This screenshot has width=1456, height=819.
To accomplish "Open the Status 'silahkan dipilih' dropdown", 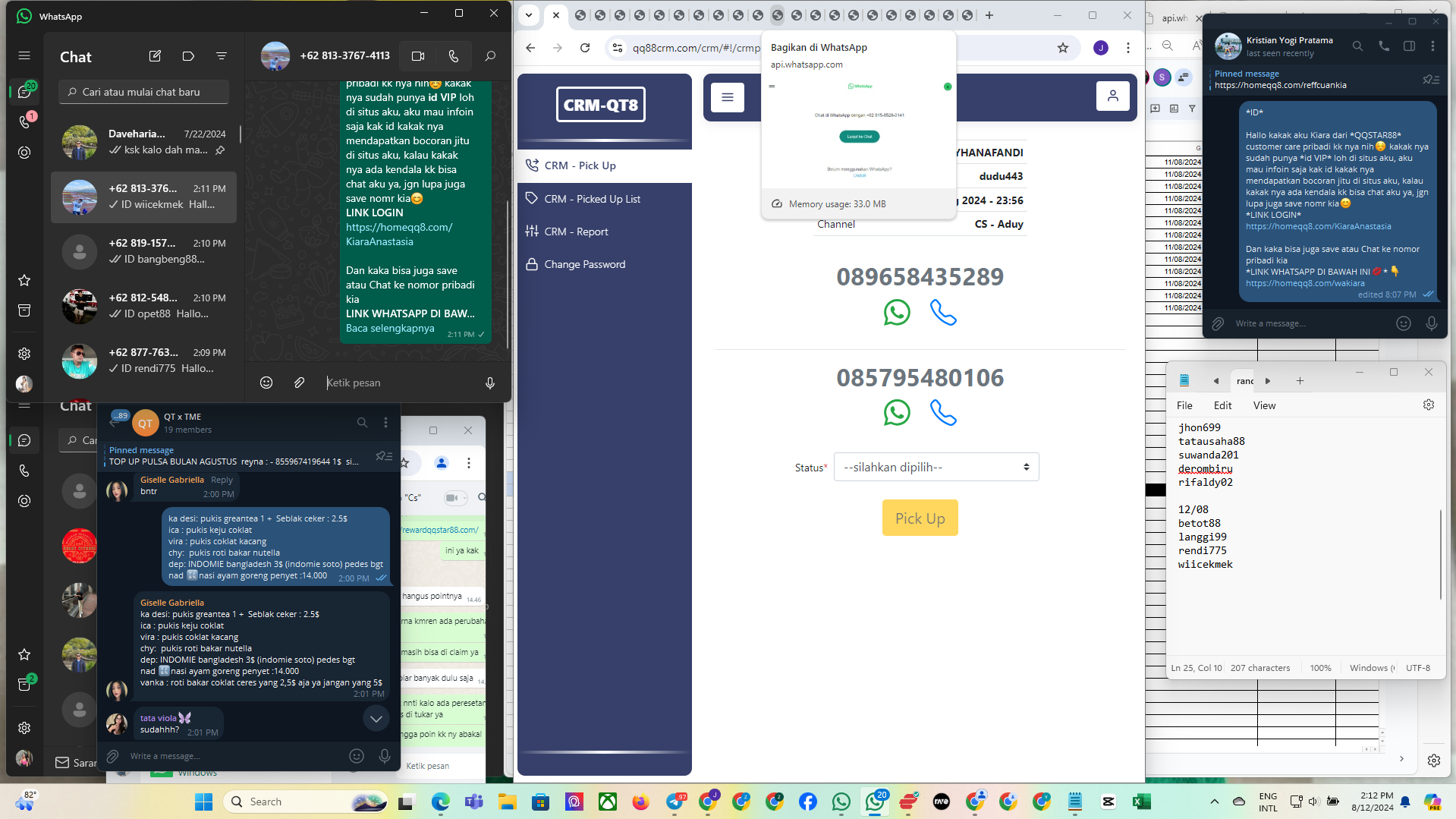I will point(936,467).
